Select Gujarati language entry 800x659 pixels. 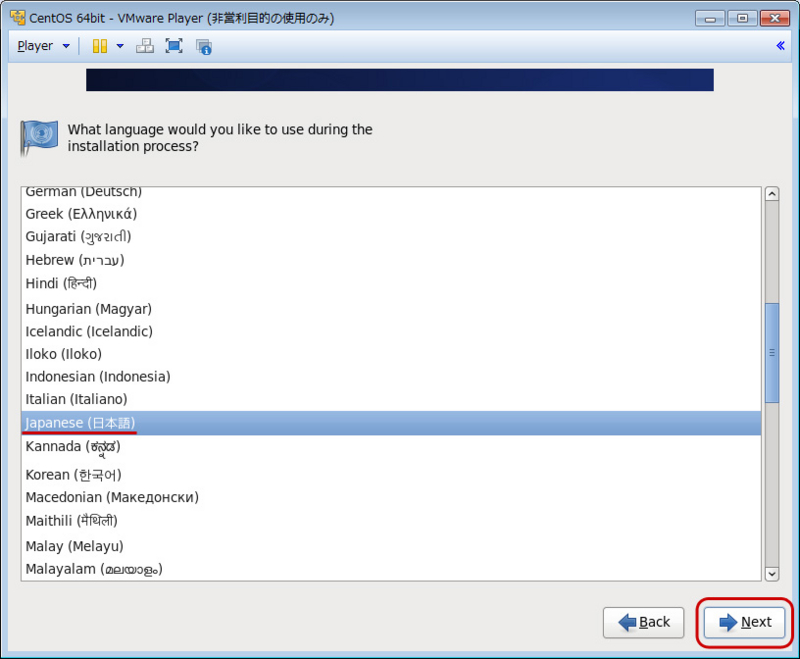pyautogui.click(x=391, y=237)
